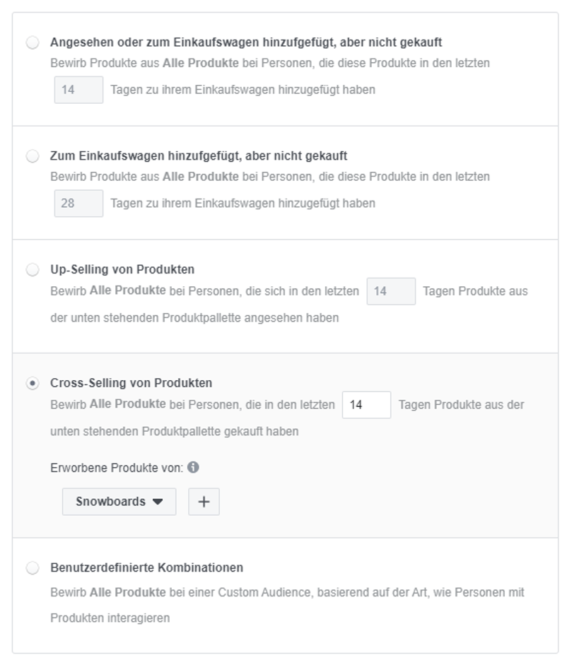Select the Cross-Selling von Produkten radio button
This screenshot has height=660, width=567.
[32, 383]
